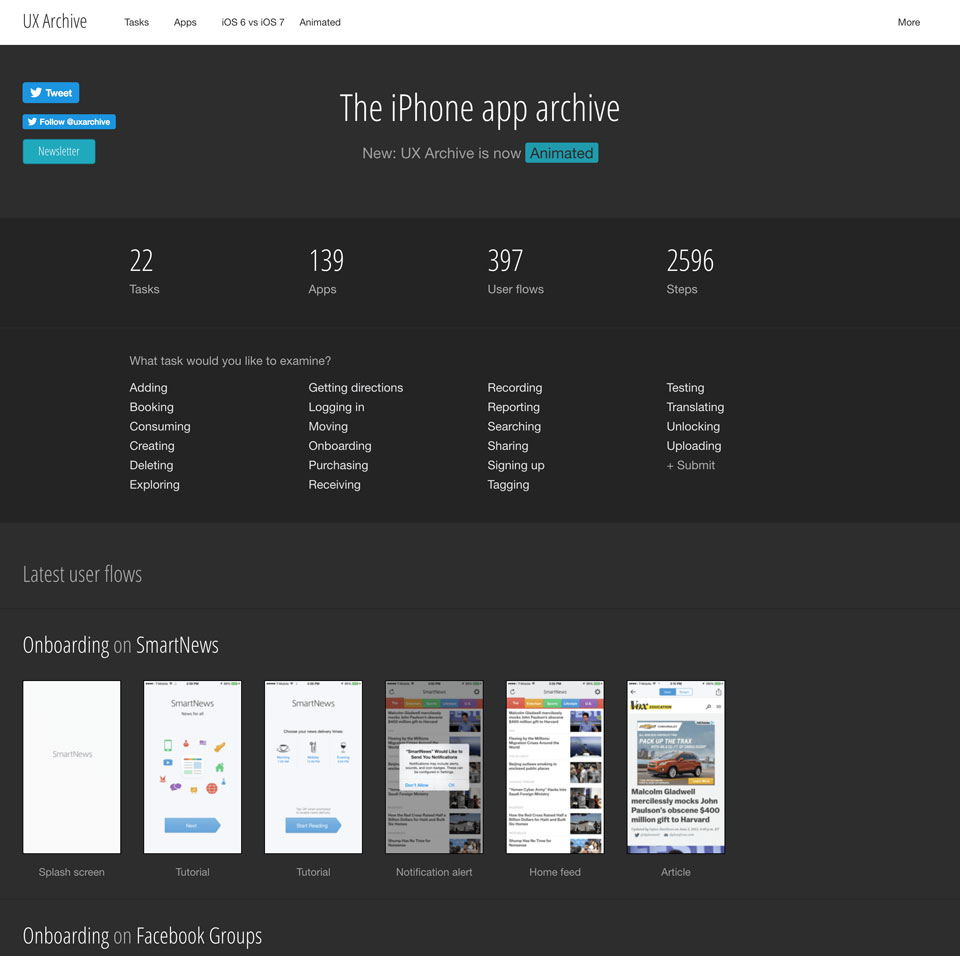This screenshot has height=956, width=960.
Task: Go to the Uploading task
Action: coord(694,446)
